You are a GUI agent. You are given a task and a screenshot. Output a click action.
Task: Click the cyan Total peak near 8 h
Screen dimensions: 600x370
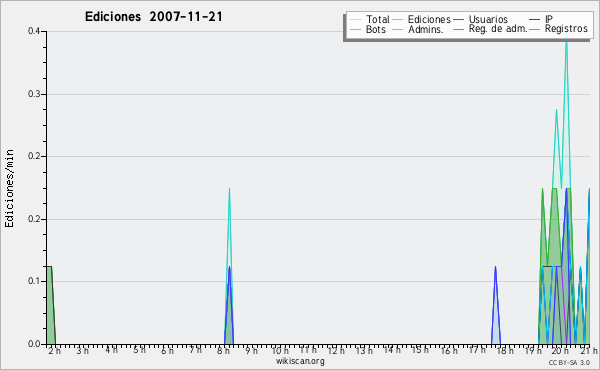pyautogui.click(x=229, y=190)
